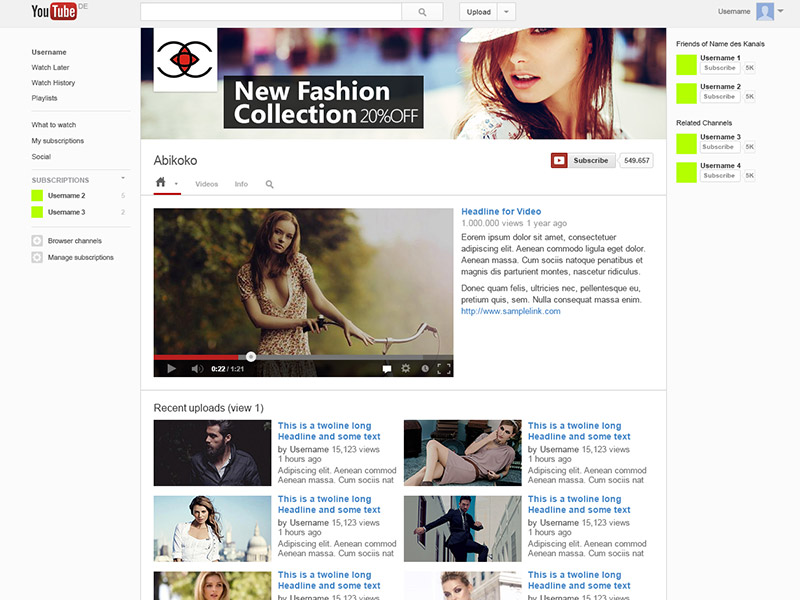Open the samplelink.com link
800x600 pixels.
tap(511, 311)
